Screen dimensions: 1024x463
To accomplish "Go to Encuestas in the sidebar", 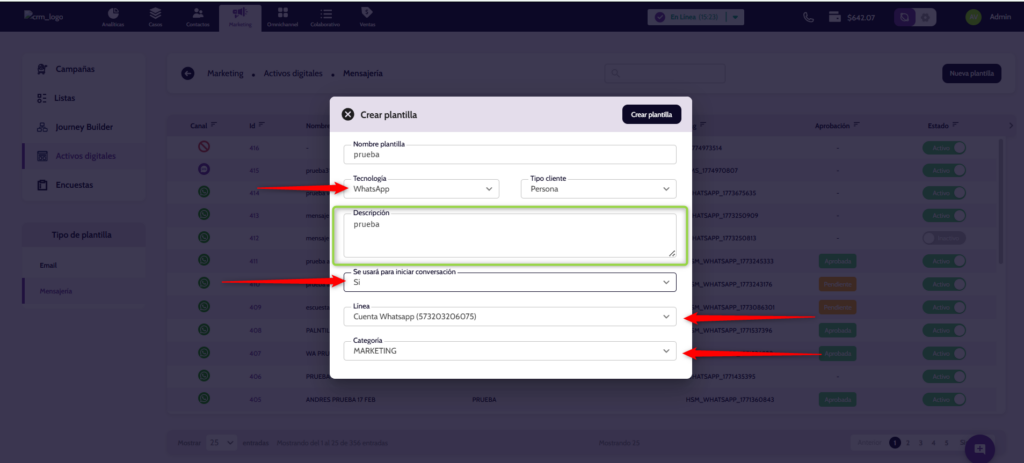I will [x=72, y=185].
